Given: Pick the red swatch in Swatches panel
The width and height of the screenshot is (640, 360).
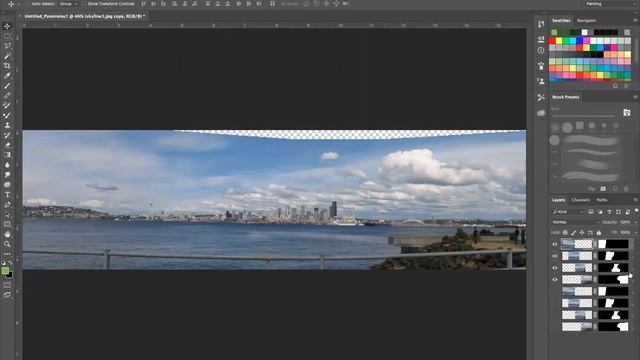Looking at the screenshot, I should pos(552,41).
